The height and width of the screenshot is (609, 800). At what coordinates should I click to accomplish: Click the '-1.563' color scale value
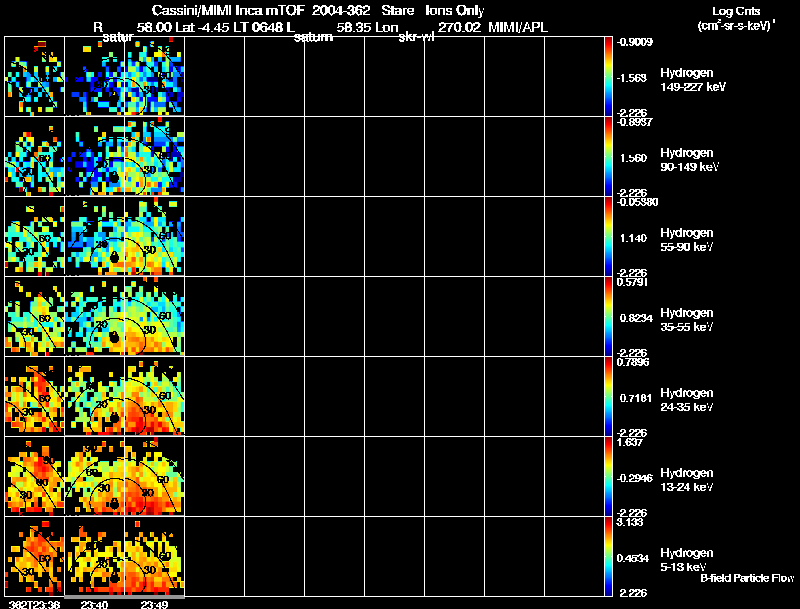pos(632,78)
